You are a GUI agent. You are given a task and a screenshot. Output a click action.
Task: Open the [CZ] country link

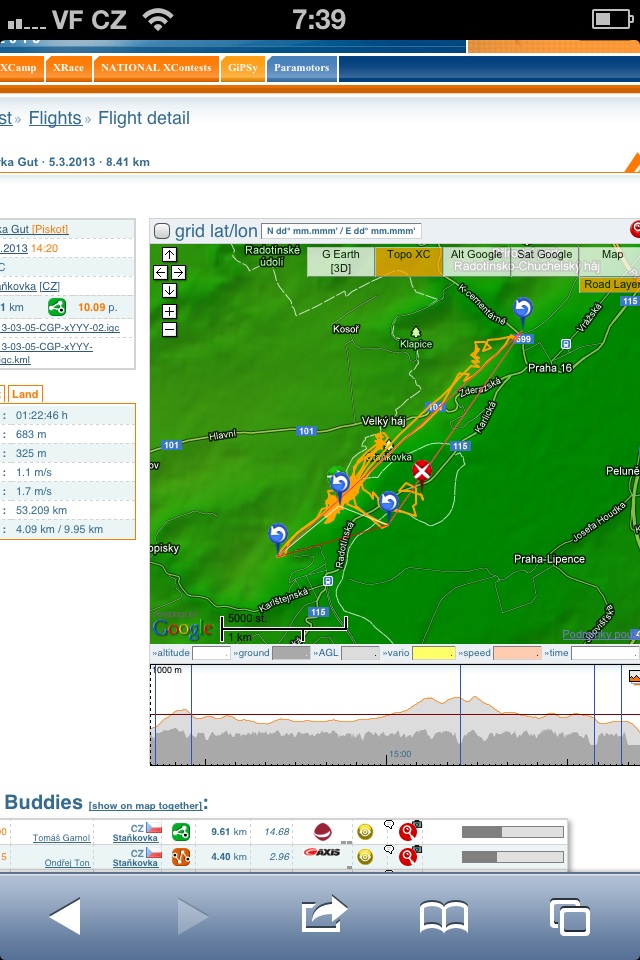(50, 286)
